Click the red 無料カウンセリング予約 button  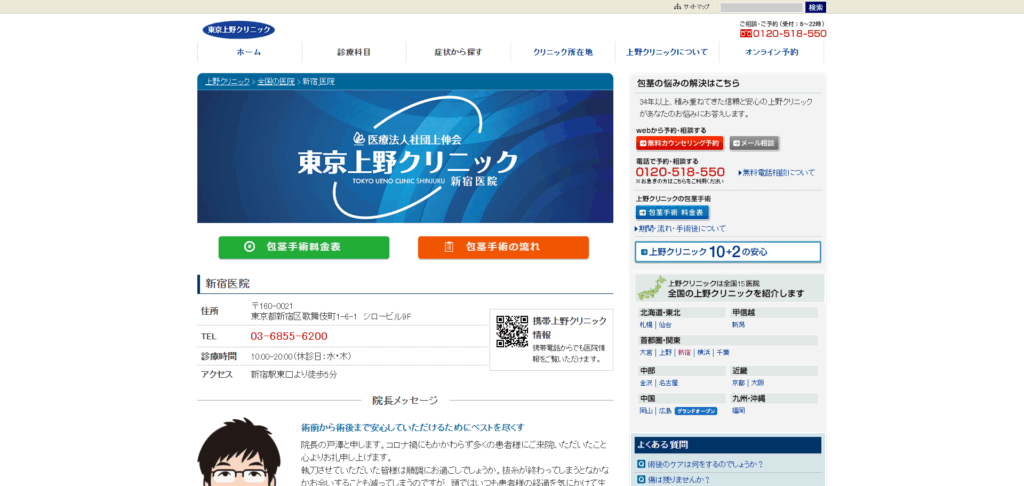click(x=679, y=143)
